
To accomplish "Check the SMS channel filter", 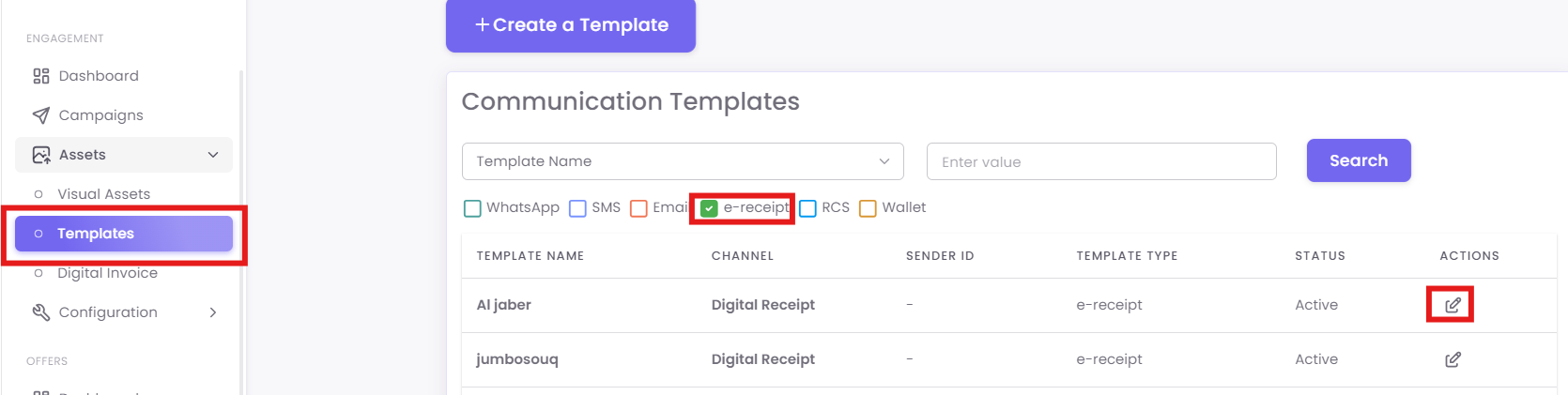I will [577, 208].
